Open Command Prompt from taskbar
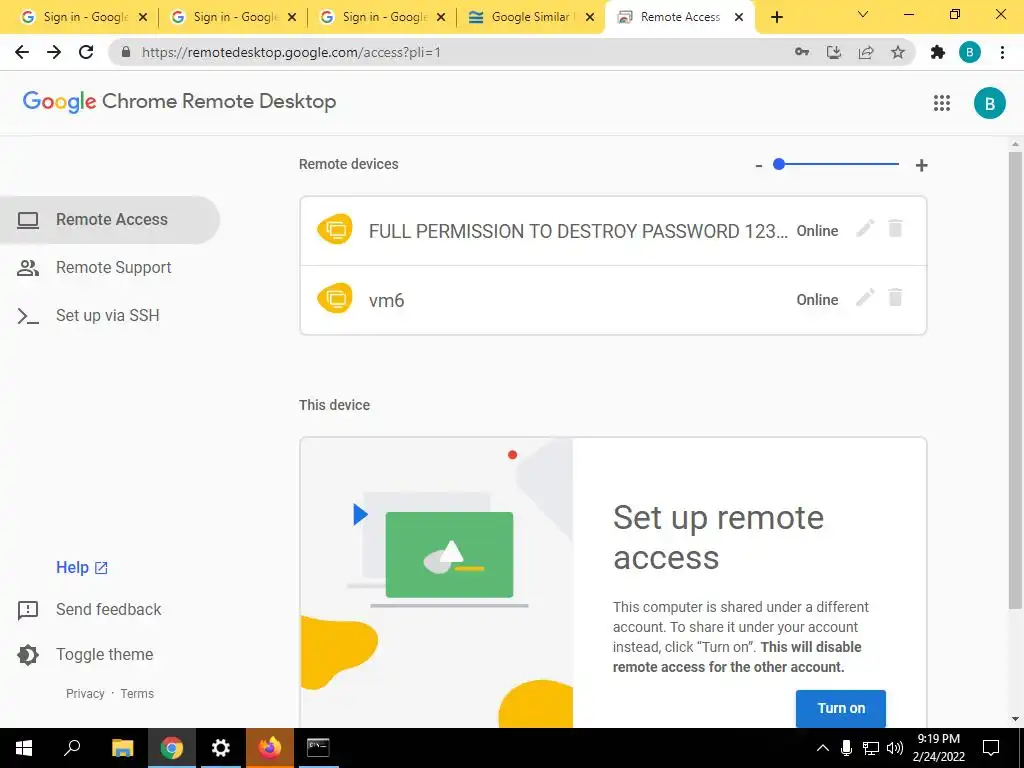The image size is (1024, 768). [318, 748]
